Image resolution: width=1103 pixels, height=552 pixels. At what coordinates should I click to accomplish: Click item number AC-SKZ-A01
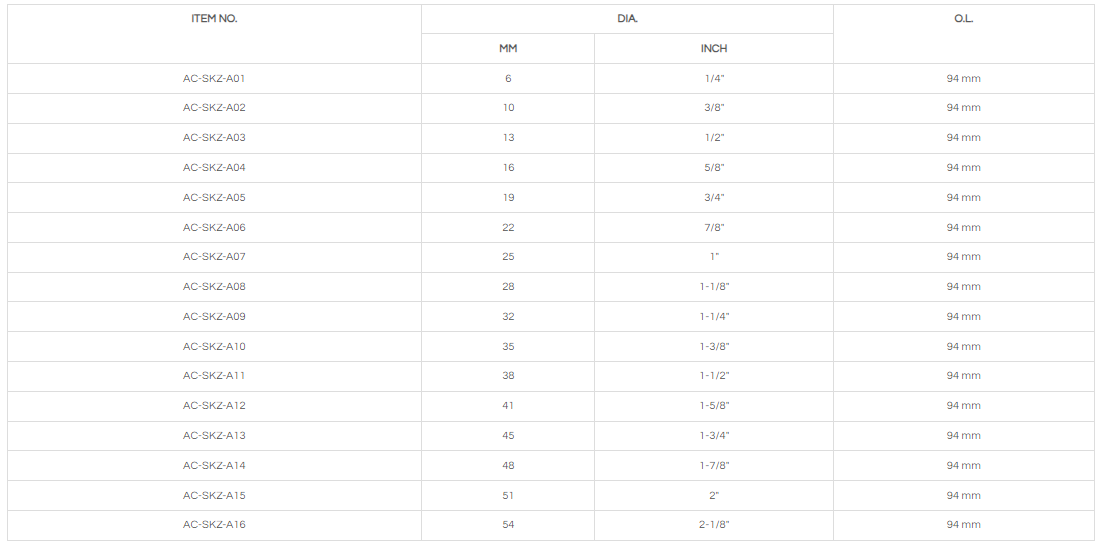[x=214, y=78]
